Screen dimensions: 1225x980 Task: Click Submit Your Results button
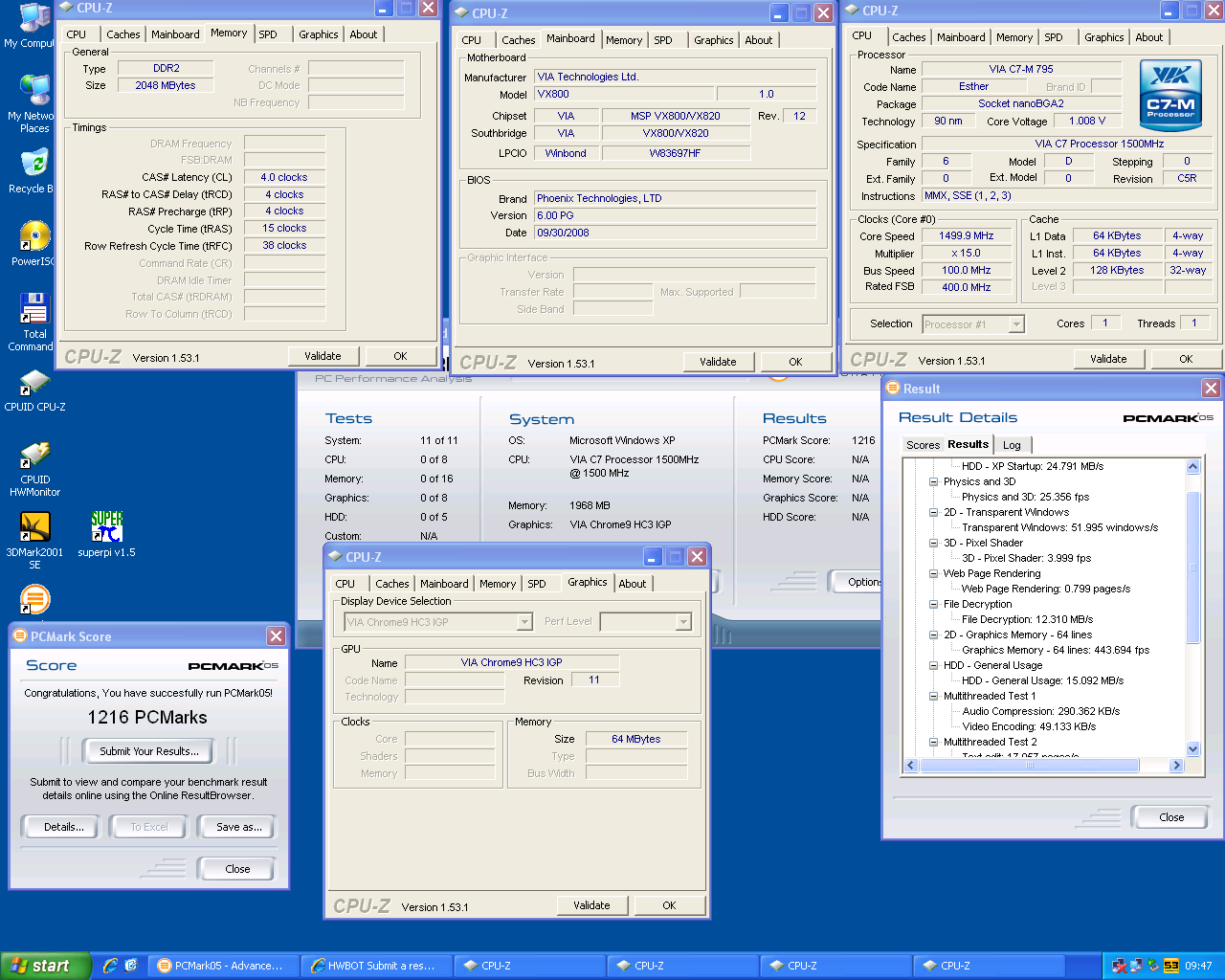pyautogui.click(x=149, y=751)
